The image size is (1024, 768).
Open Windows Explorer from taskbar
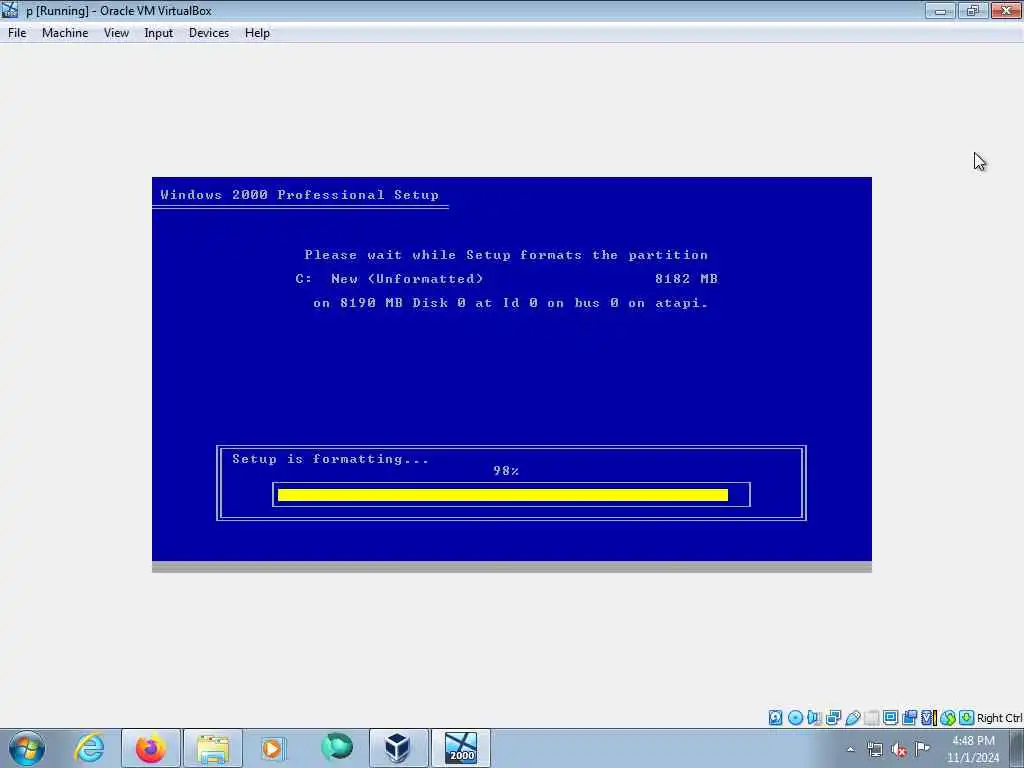click(x=213, y=748)
